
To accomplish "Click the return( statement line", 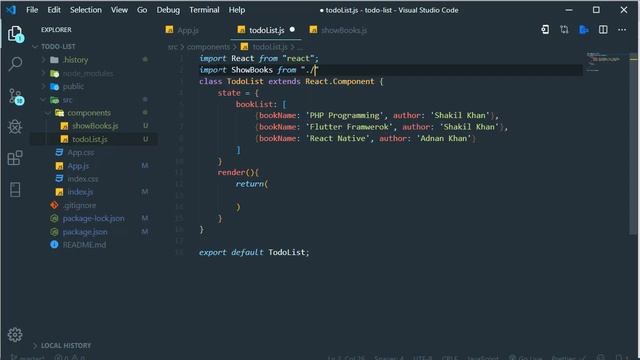I will (252, 184).
